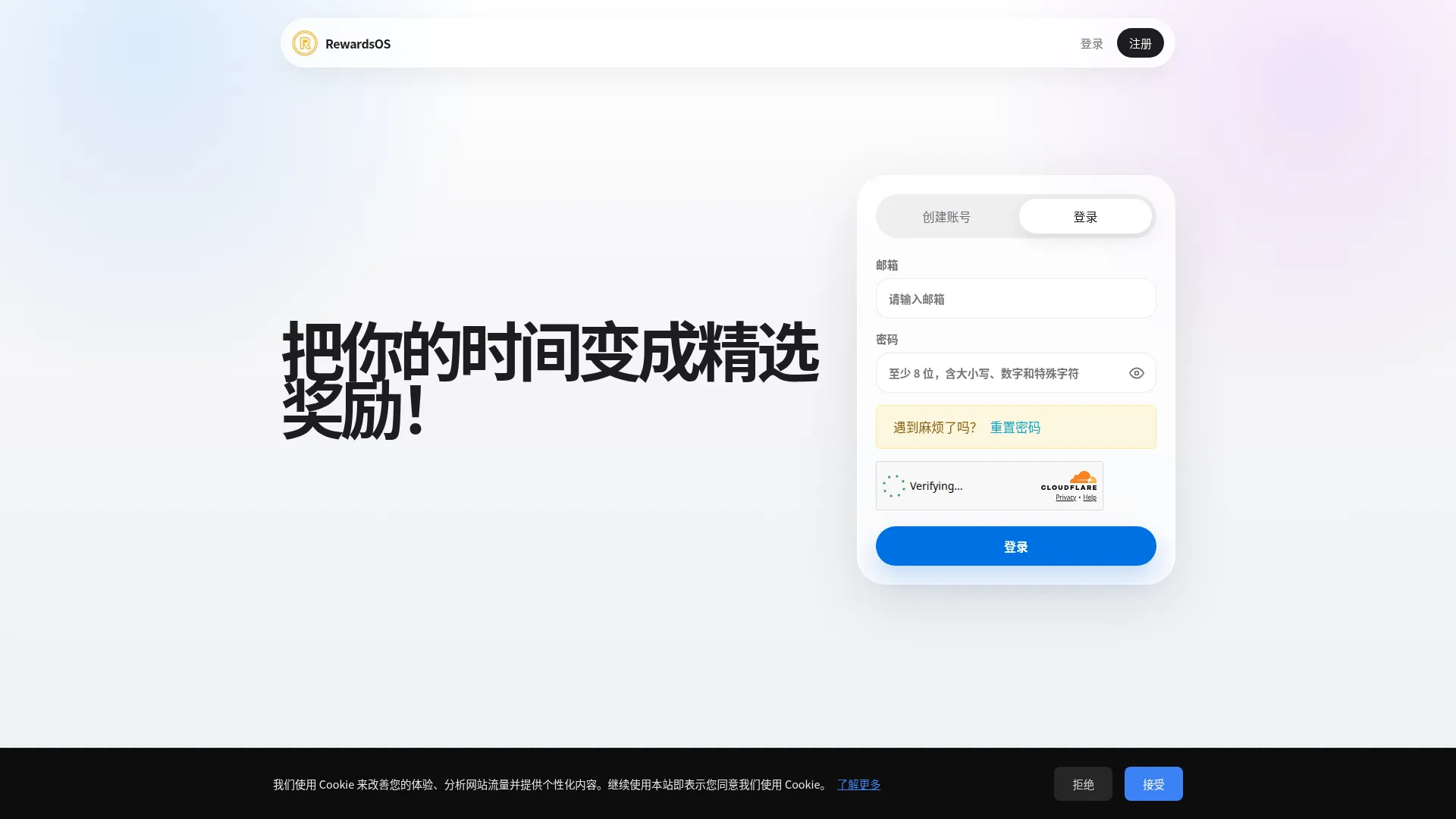Click 拒绝 to decline cookies
The image size is (1456, 819).
point(1083,784)
